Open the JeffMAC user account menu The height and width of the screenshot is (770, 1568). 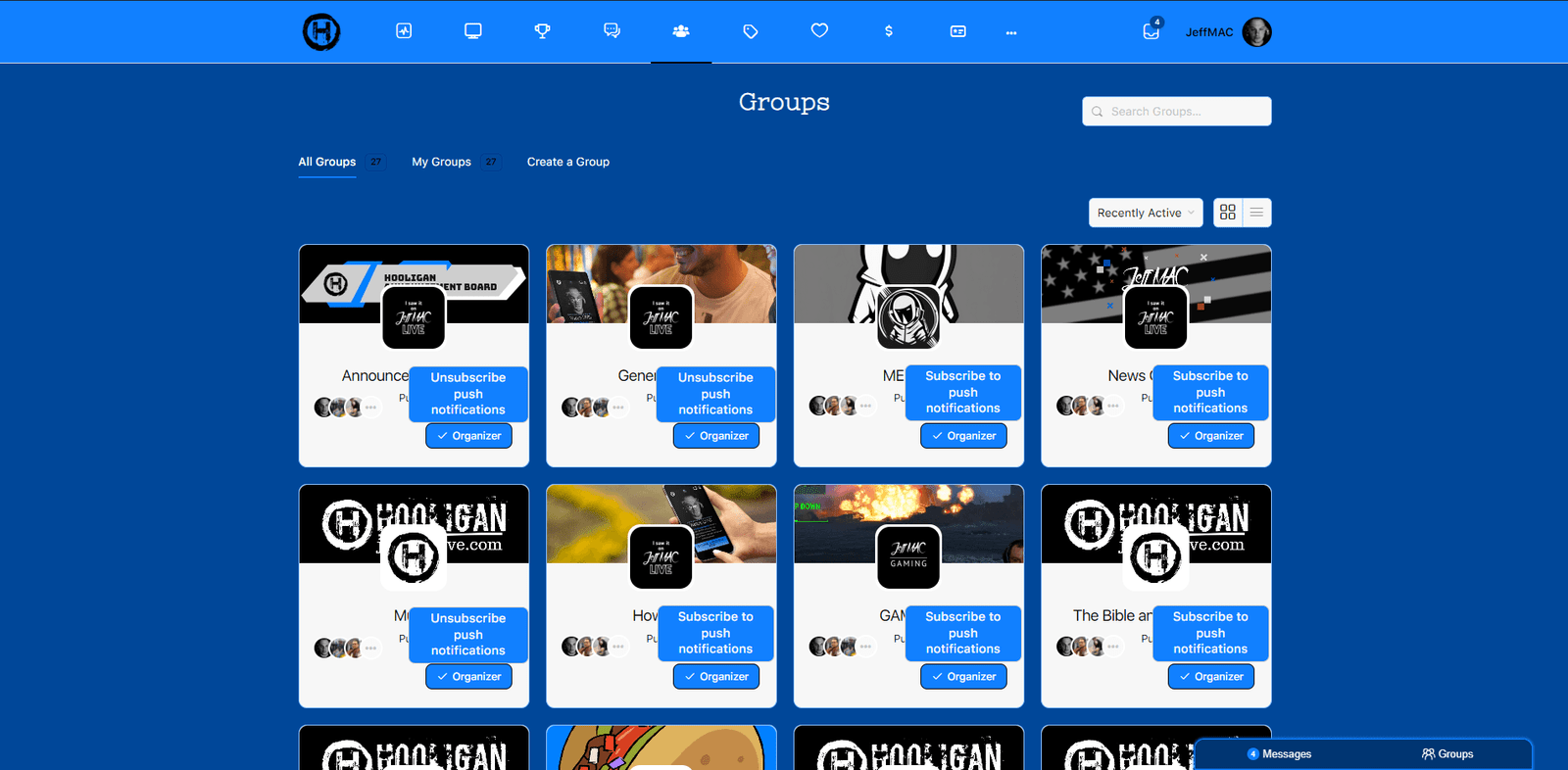[x=1228, y=32]
